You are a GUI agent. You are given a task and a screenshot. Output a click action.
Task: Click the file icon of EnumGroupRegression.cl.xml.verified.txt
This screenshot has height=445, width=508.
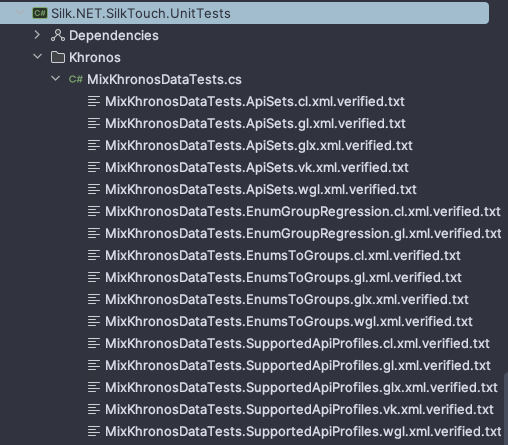(94, 211)
